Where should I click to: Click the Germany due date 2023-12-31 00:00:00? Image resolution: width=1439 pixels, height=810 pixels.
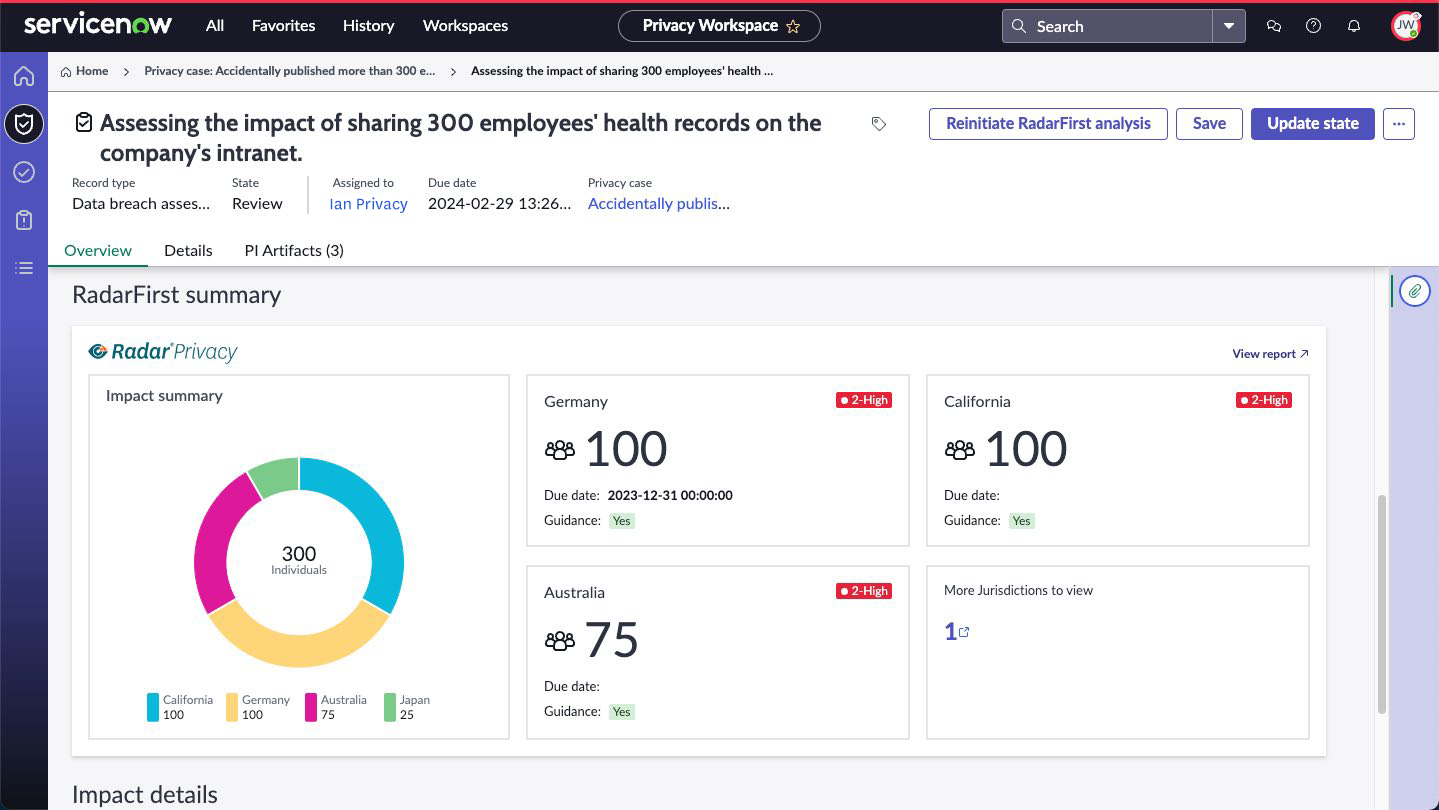pyautogui.click(x=670, y=495)
